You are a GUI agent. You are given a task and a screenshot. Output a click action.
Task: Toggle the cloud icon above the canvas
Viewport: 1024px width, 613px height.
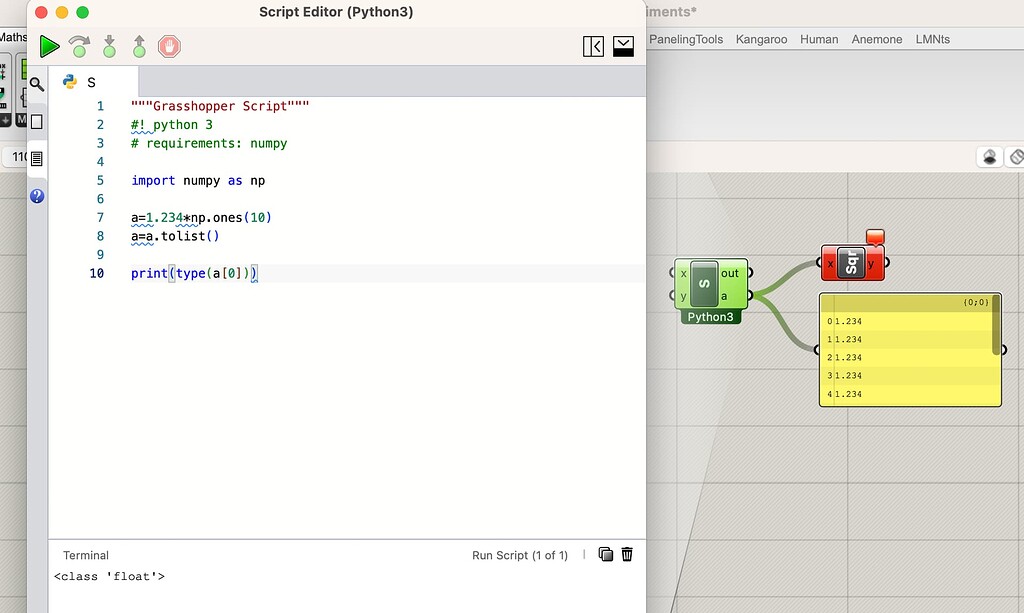[989, 157]
